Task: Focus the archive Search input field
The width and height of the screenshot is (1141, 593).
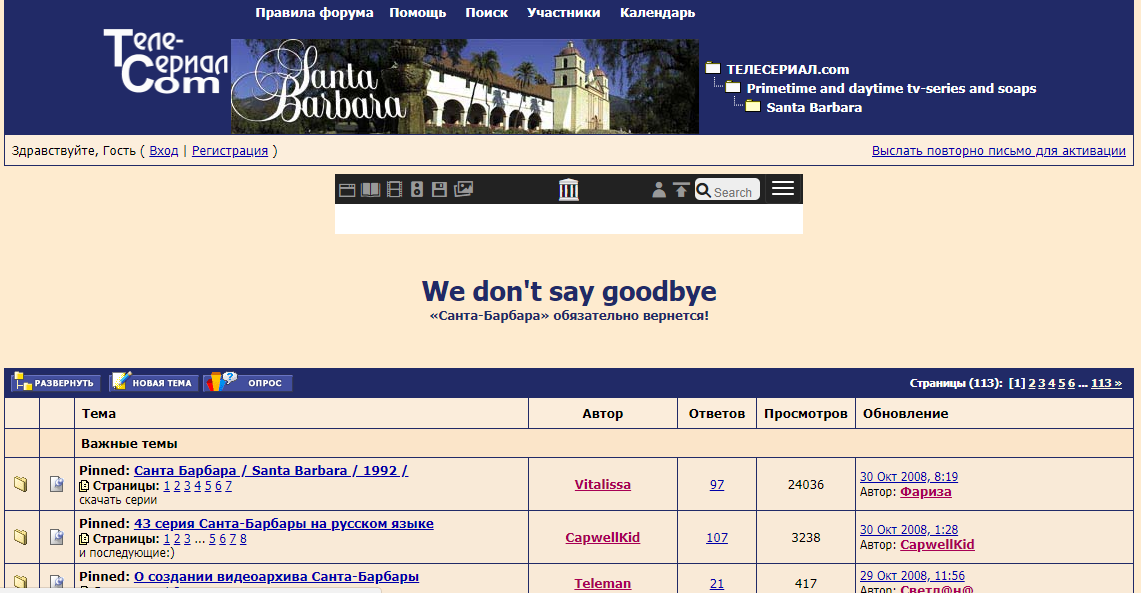Action: 727,189
